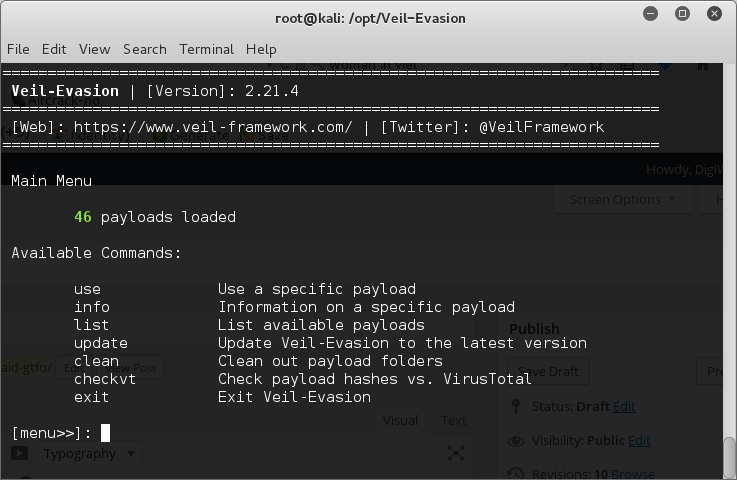Viewport: 737px width, 480px height.
Task: Switch to Text tab in background editor
Action: click(454, 420)
